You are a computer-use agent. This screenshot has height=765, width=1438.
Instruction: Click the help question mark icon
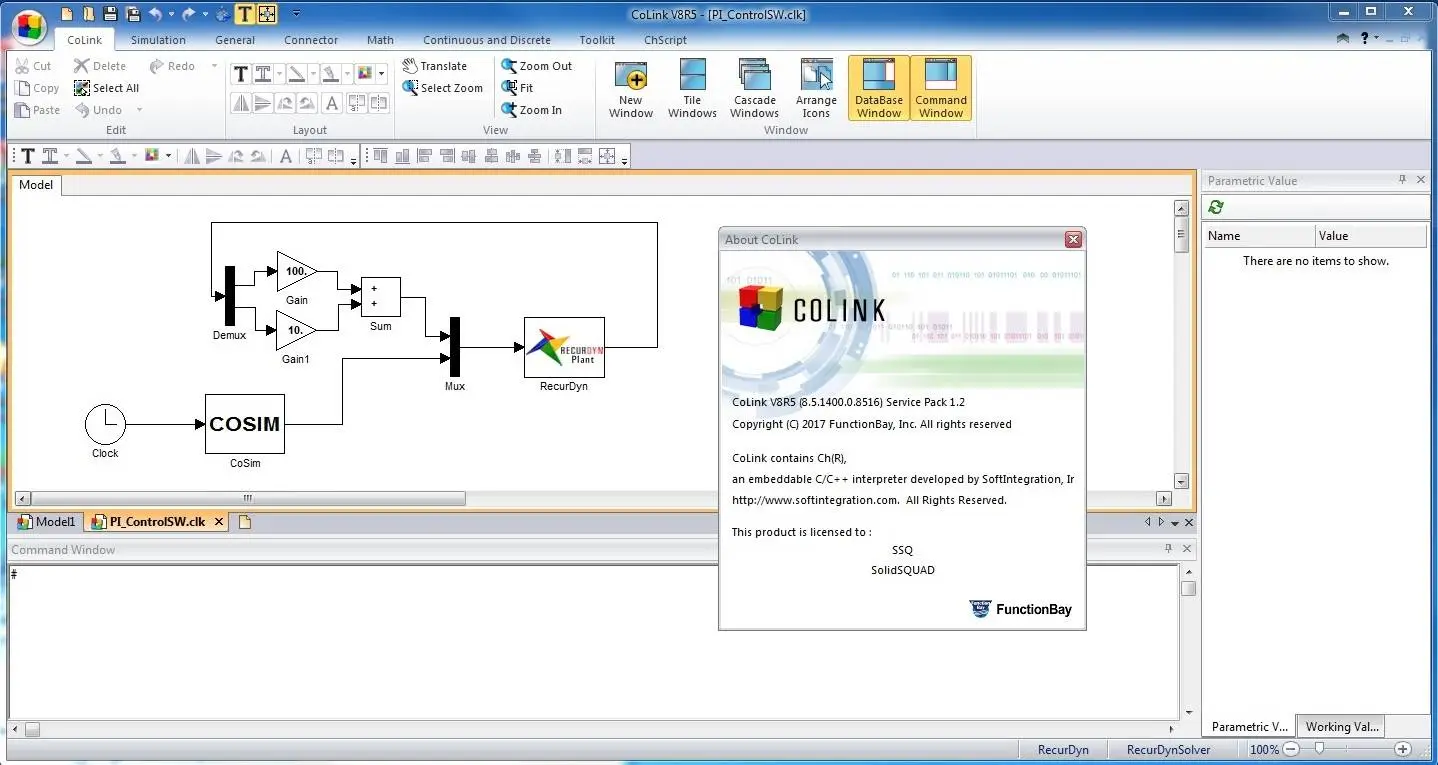tap(1364, 39)
